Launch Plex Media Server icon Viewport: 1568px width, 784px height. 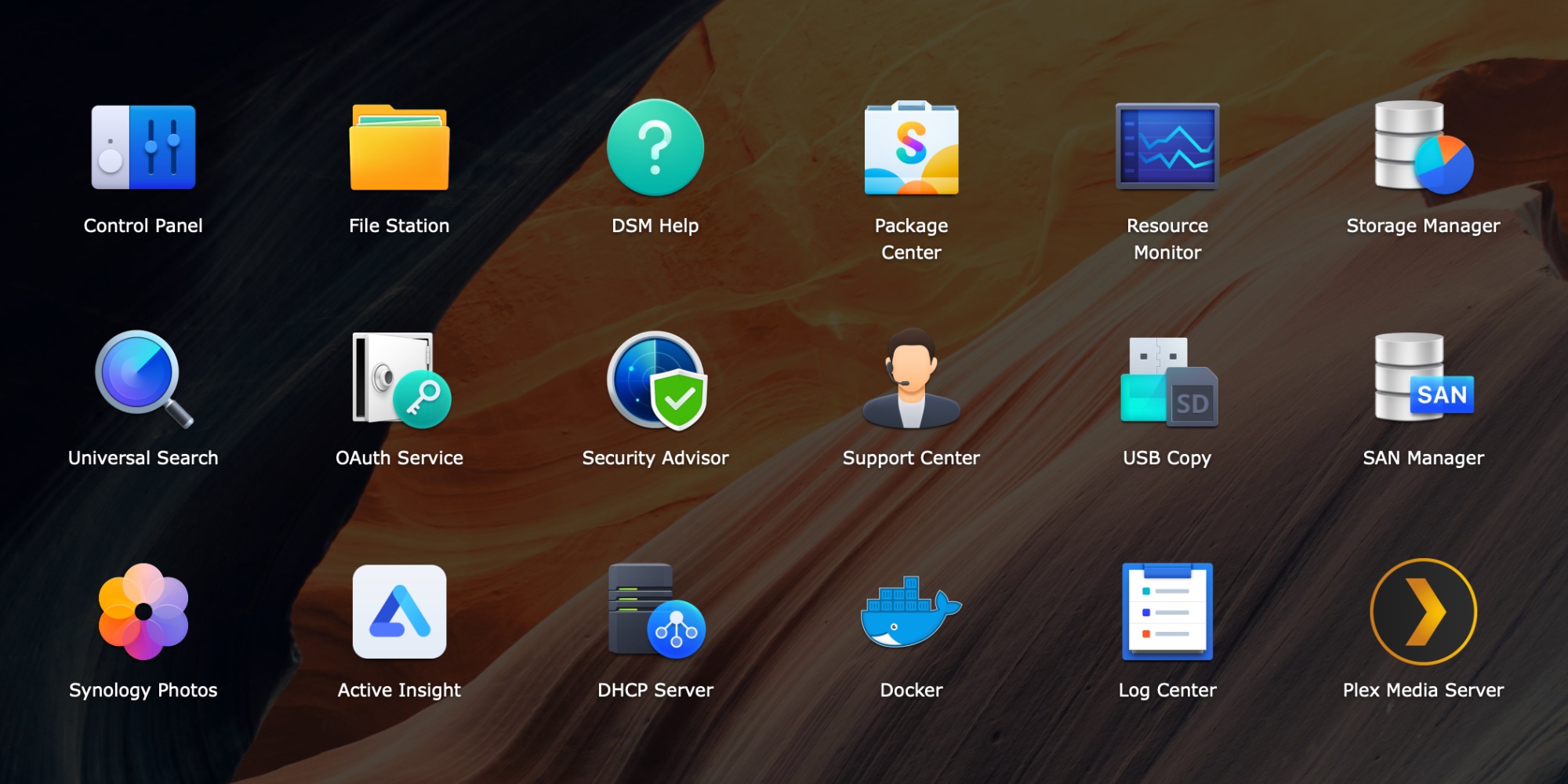point(1423,612)
